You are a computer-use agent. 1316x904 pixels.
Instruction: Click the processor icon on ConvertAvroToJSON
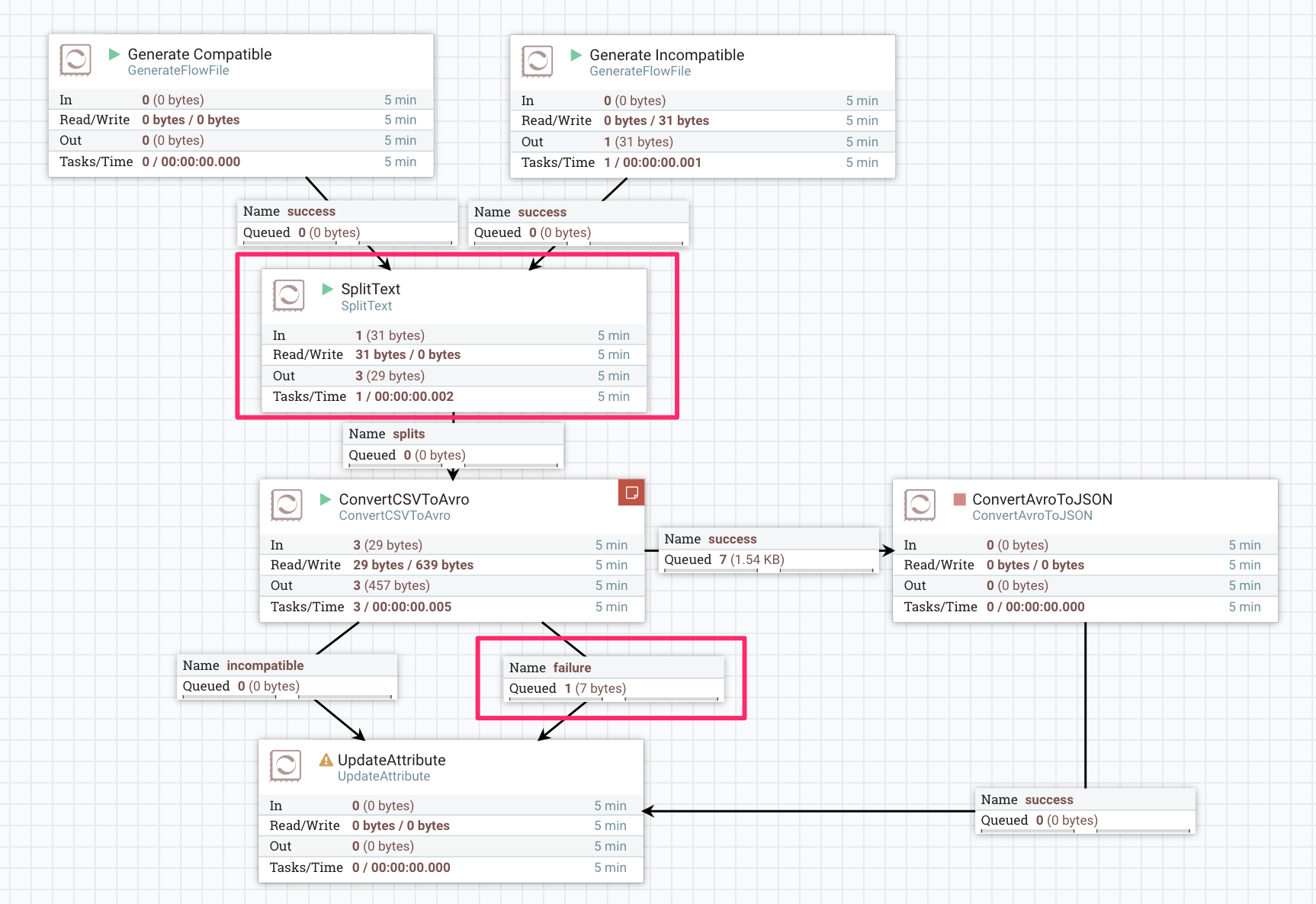920,505
